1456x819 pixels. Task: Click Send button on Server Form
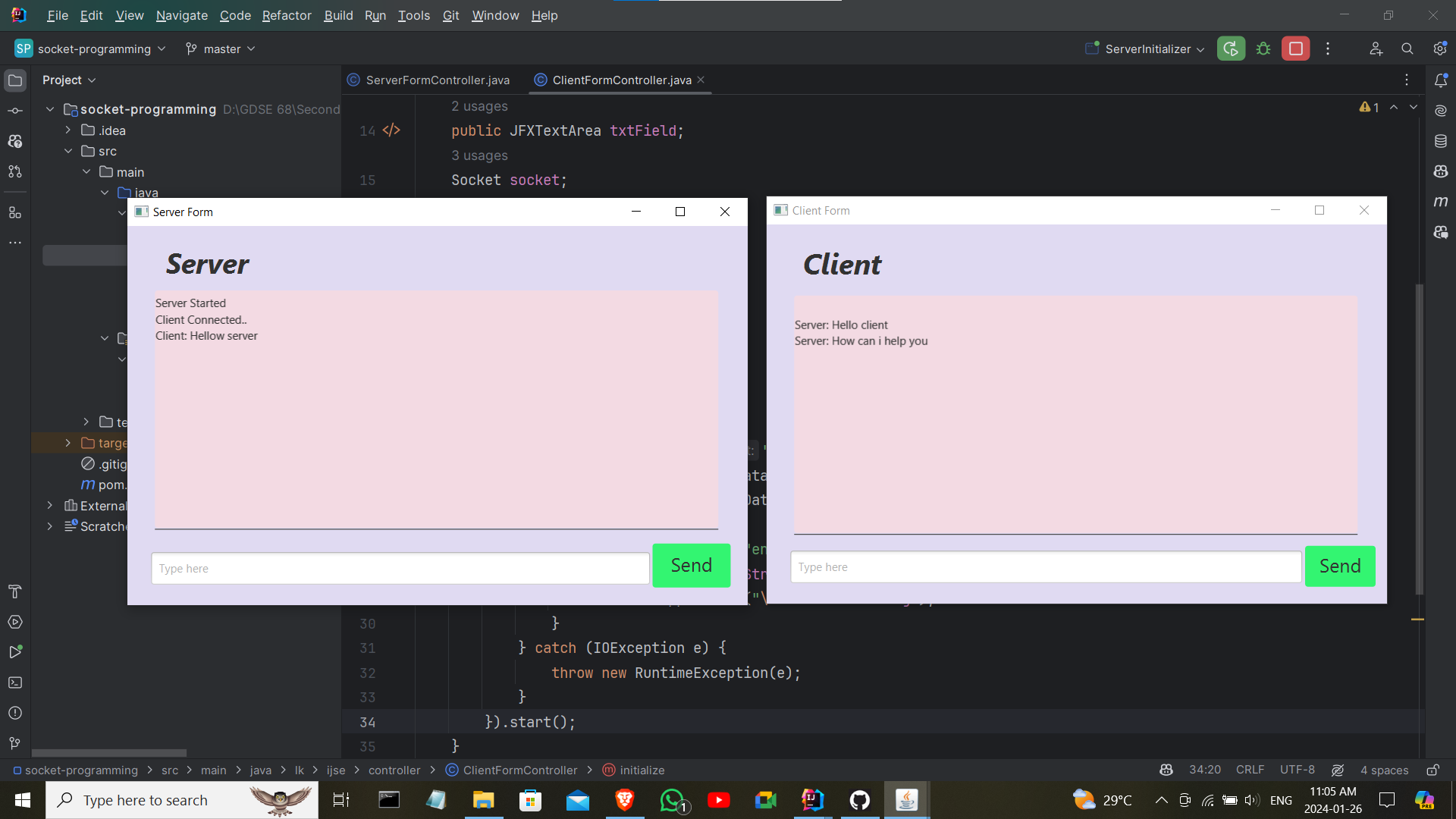(691, 566)
